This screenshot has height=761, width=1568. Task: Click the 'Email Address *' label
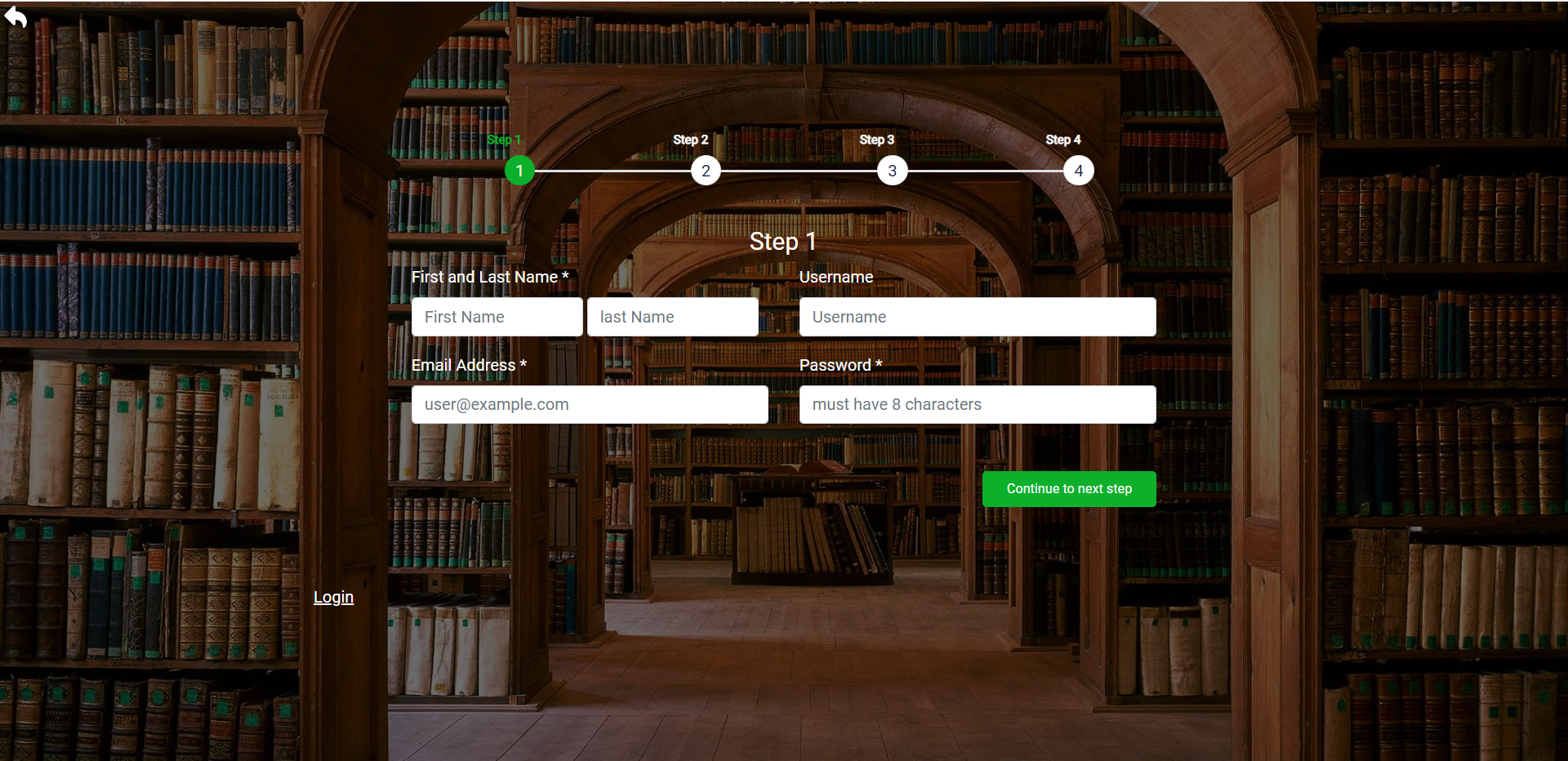[469, 365]
